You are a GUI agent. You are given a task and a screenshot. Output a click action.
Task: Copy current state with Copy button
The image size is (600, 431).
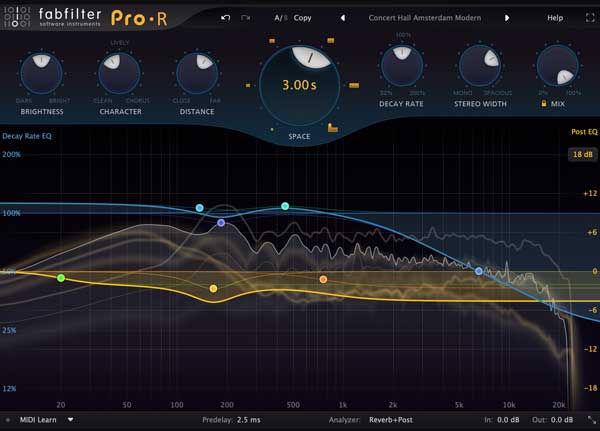pos(302,18)
